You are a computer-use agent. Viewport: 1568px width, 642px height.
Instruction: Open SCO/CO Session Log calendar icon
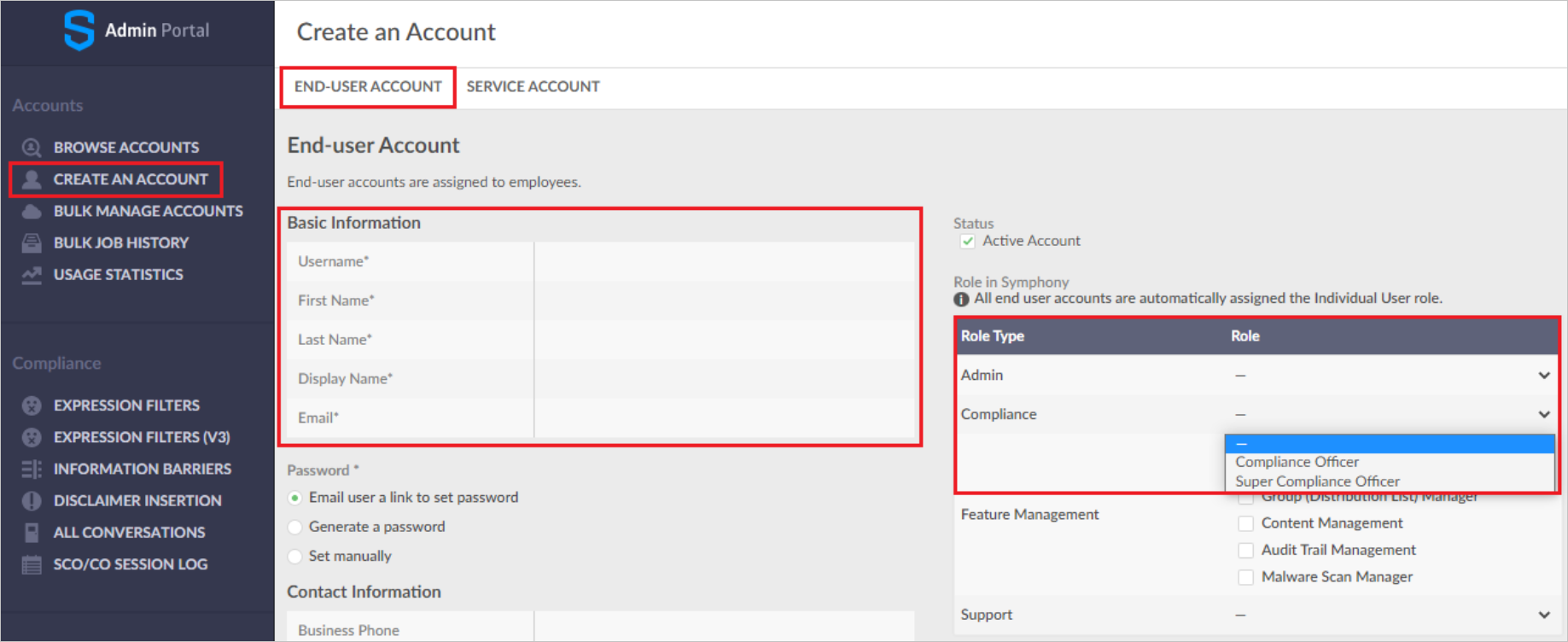point(32,564)
